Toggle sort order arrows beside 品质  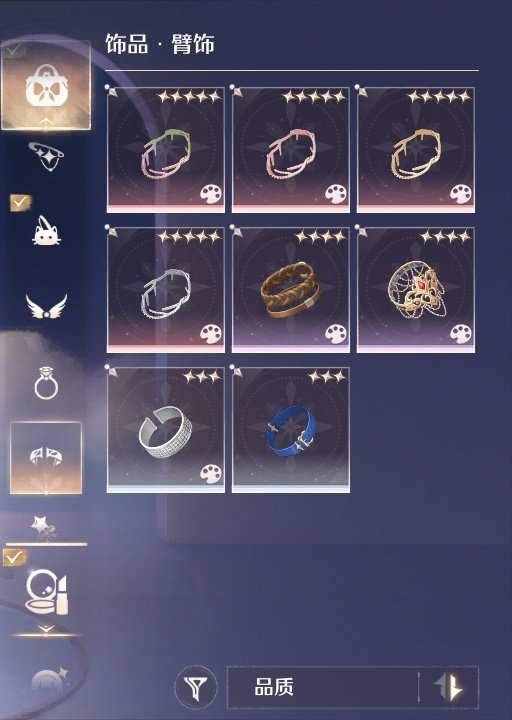tap(449, 687)
